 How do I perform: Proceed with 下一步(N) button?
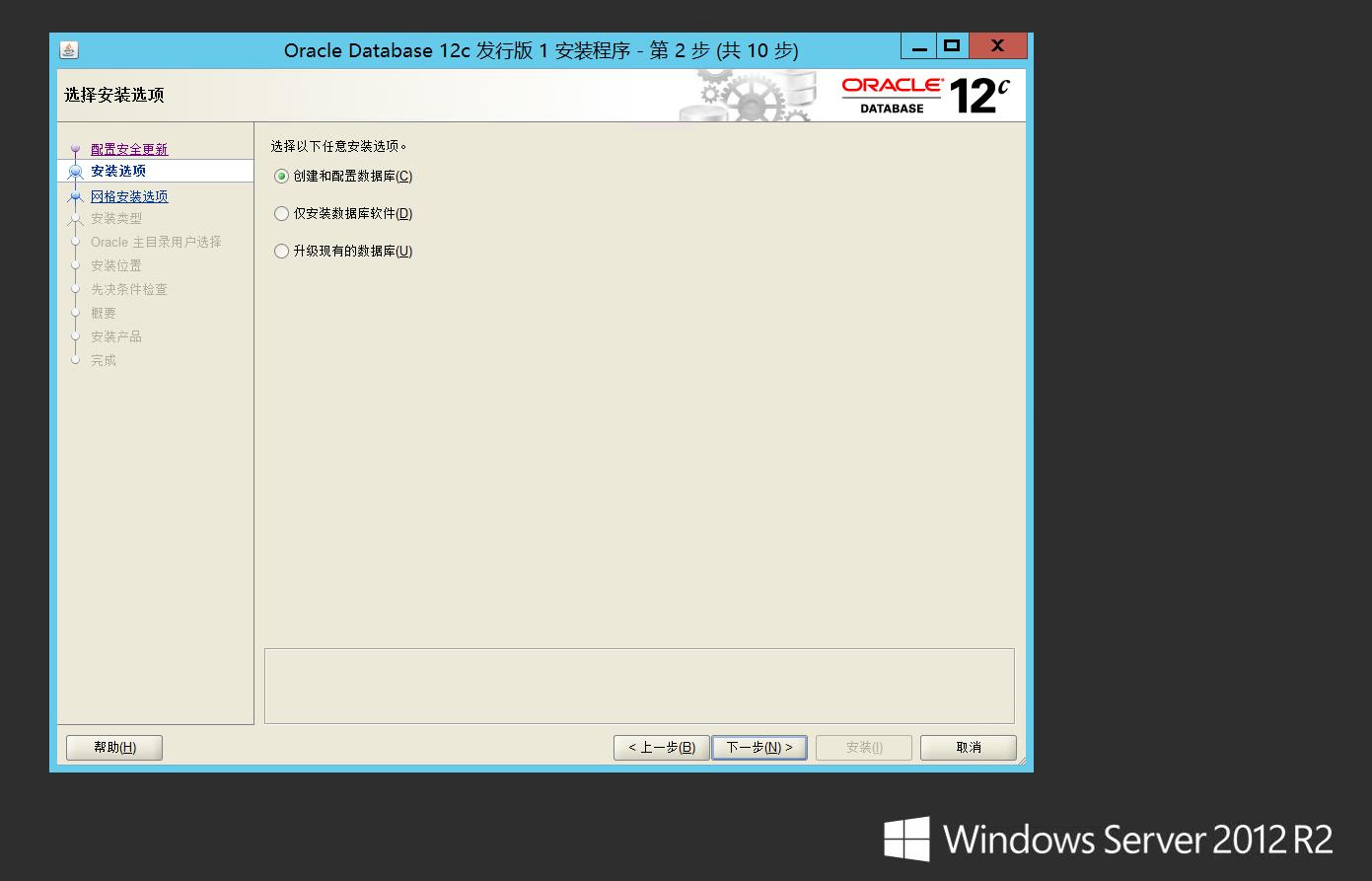759,748
